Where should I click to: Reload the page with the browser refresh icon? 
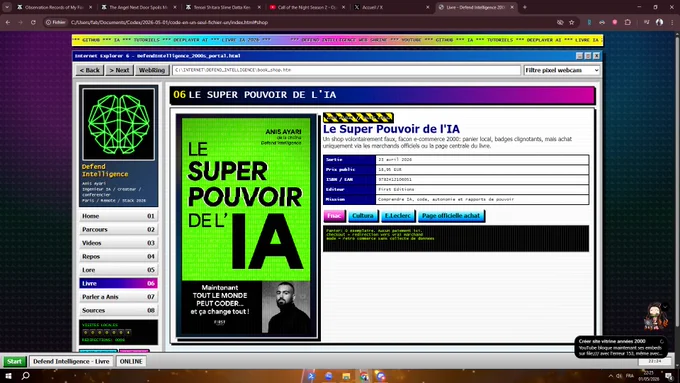pyautogui.click(x=33, y=22)
